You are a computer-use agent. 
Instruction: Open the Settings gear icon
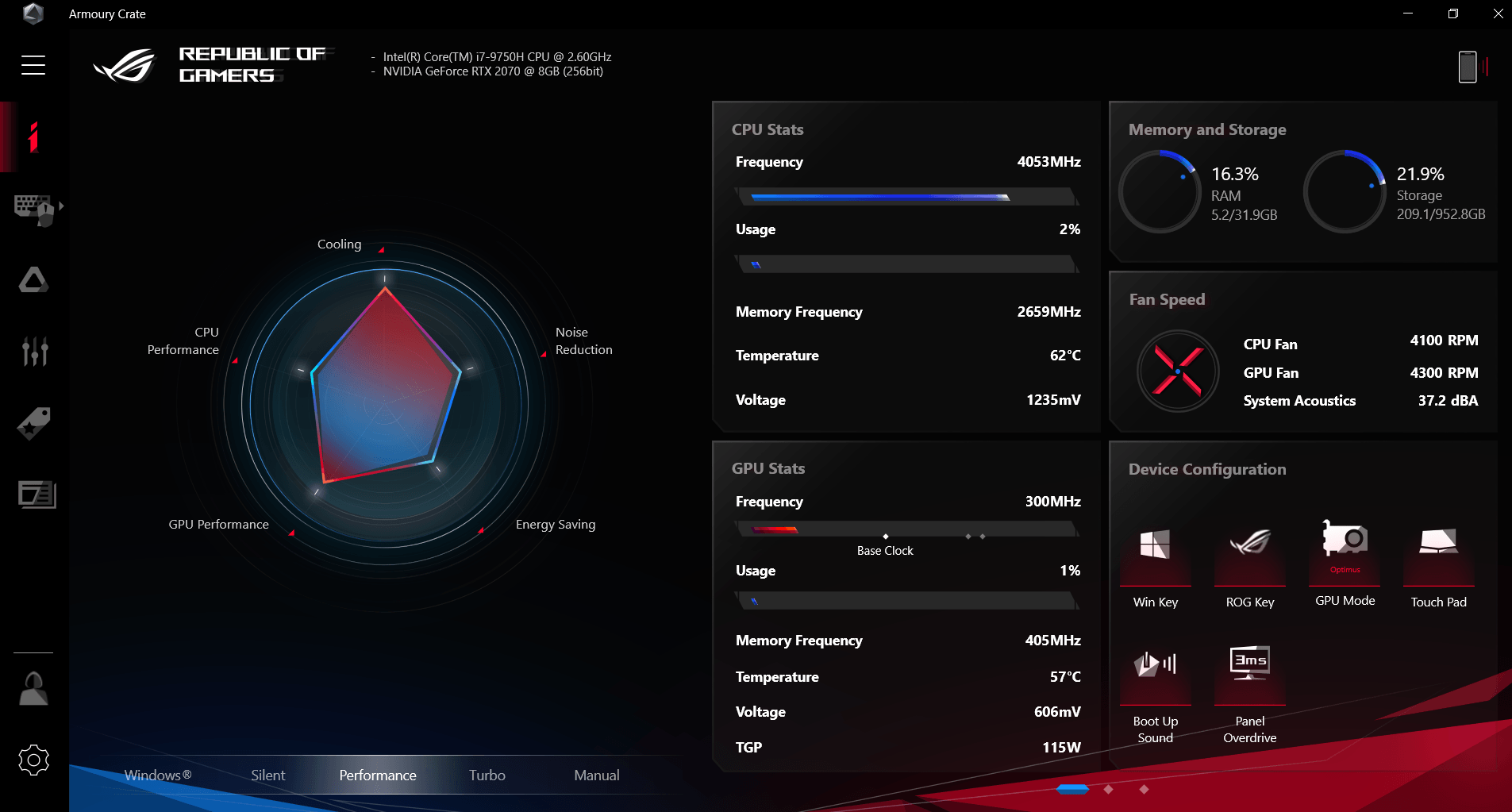33,760
